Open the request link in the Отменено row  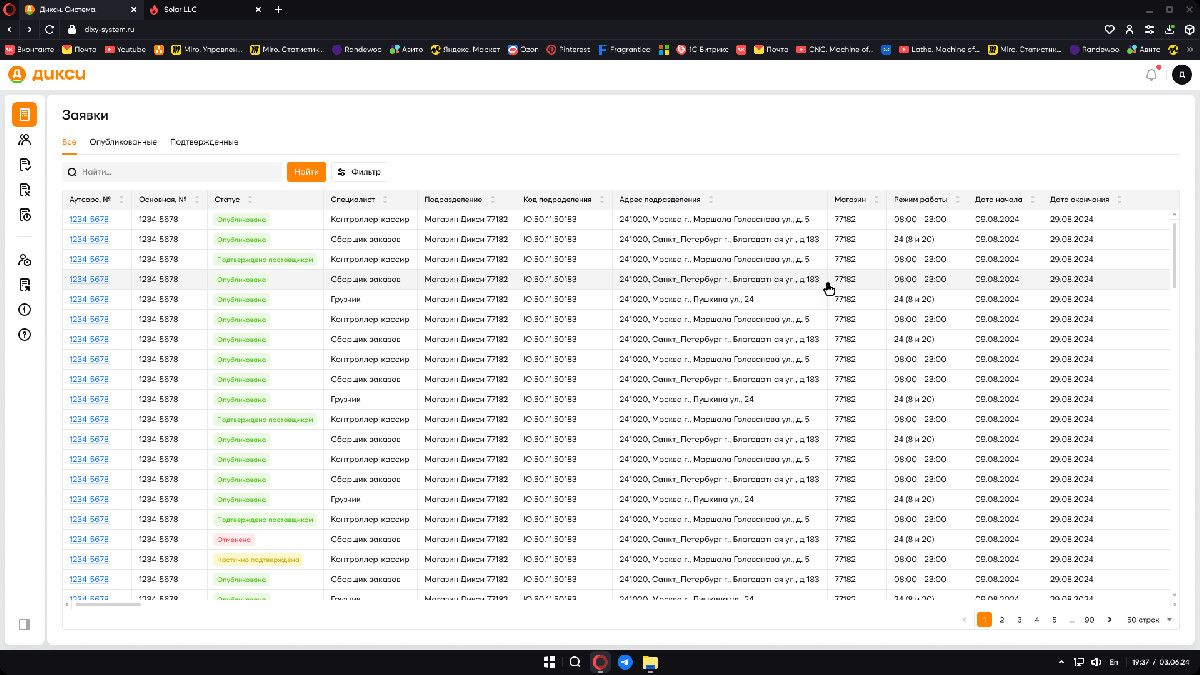tap(89, 539)
